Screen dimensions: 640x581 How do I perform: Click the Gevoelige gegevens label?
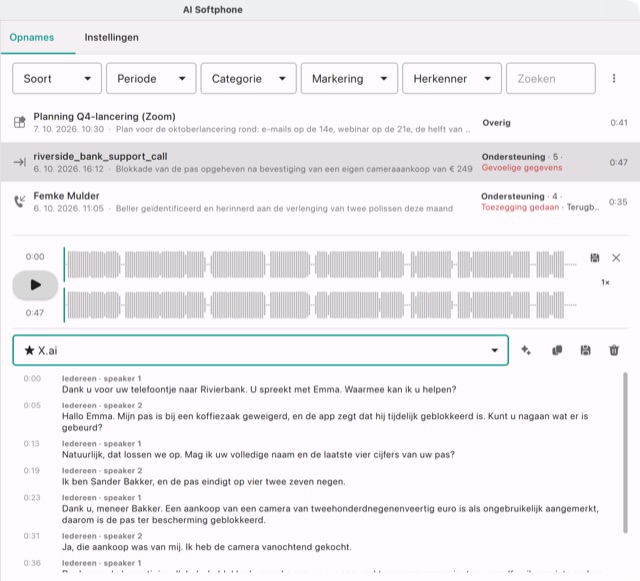coord(522,168)
